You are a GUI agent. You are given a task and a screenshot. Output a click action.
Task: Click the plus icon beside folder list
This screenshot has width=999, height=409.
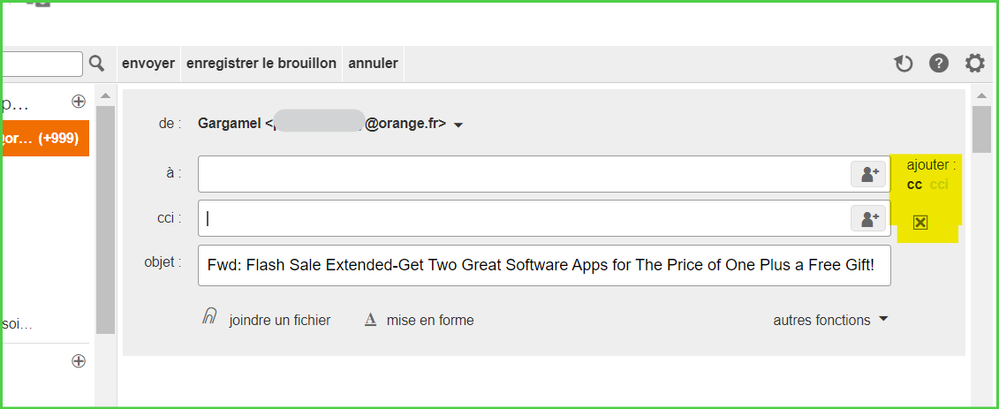(78, 101)
